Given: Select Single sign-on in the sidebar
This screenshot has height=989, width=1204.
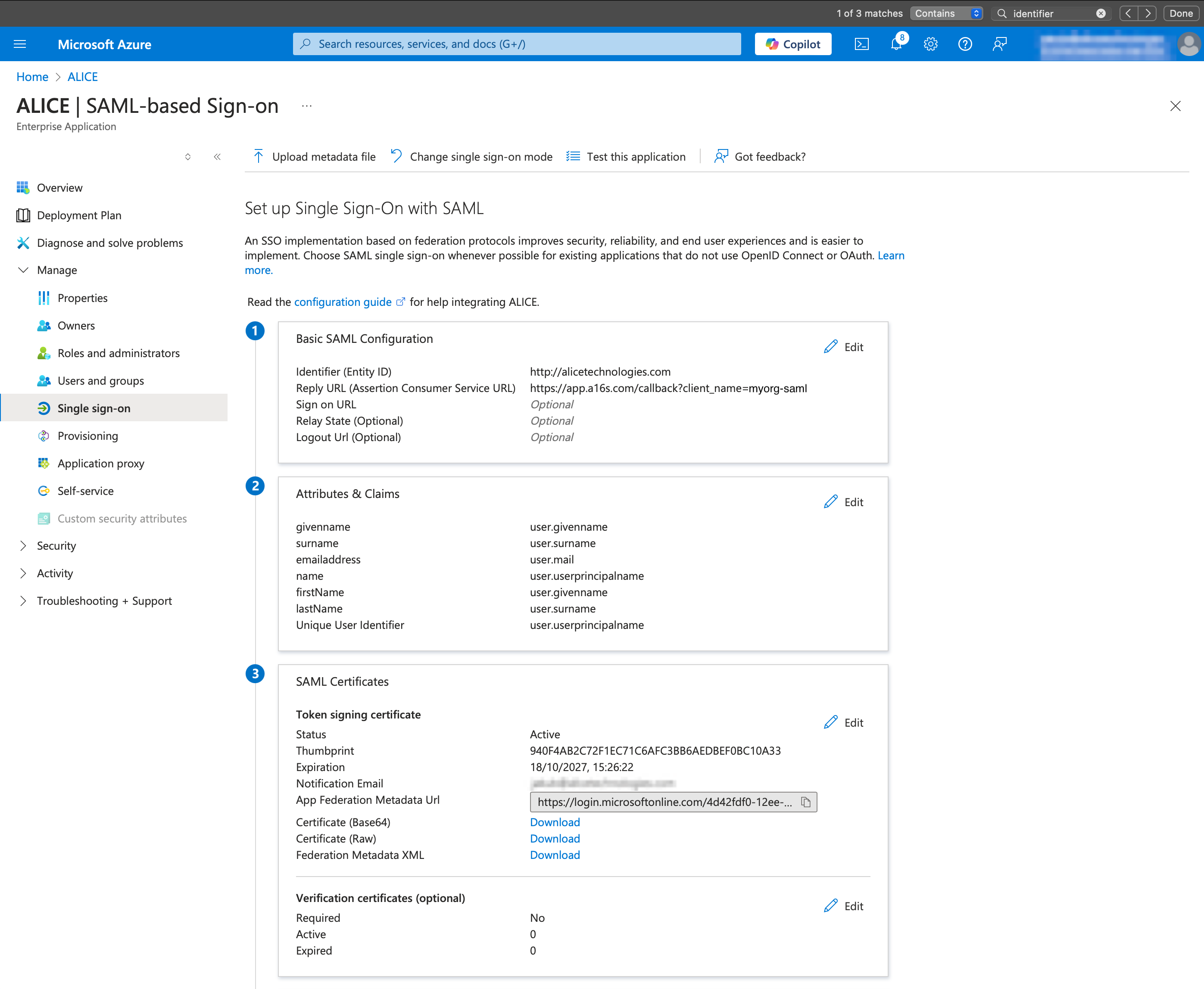Looking at the screenshot, I should [114, 408].
